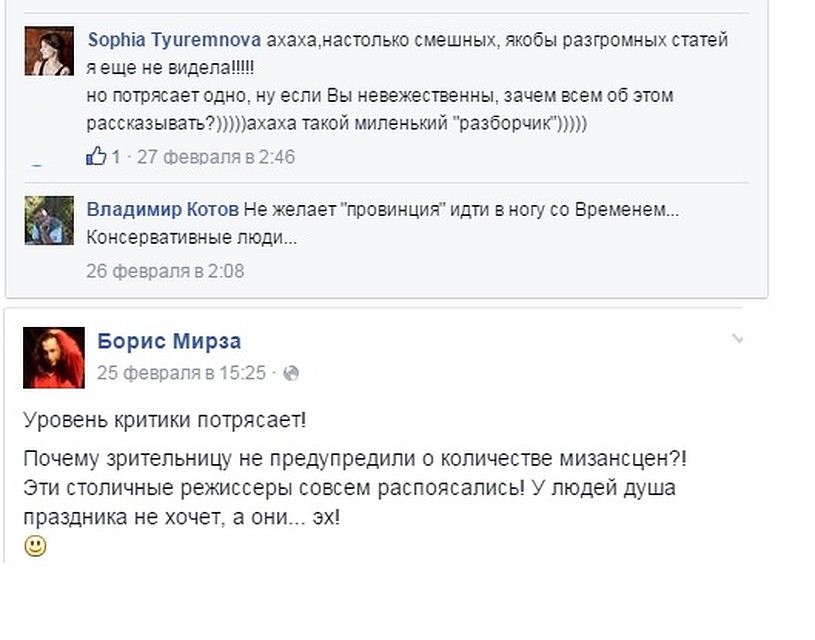Open Борис Мирза's profile name link

[169, 341]
